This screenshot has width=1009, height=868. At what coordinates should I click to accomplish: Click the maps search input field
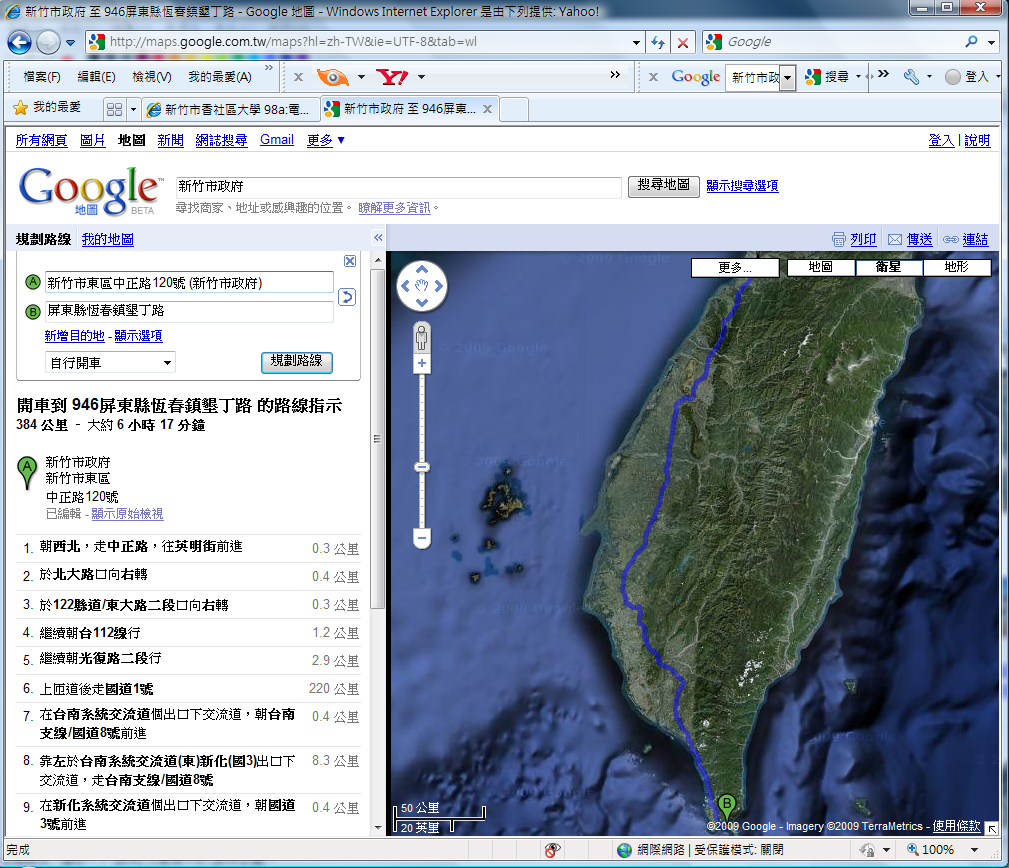[x=398, y=187]
